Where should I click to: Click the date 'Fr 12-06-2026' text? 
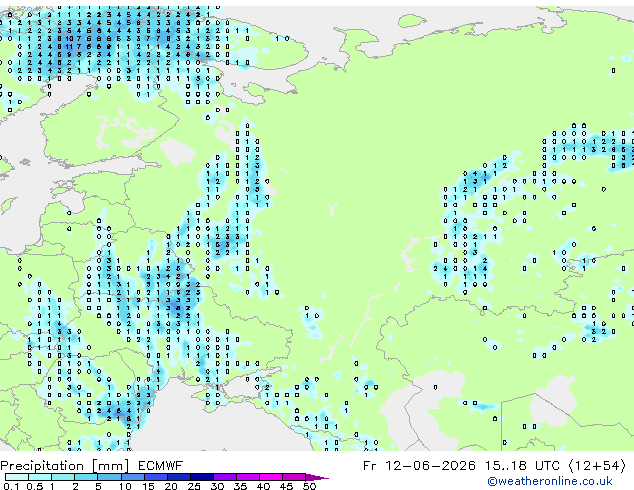pyautogui.click(x=419, y=466)
